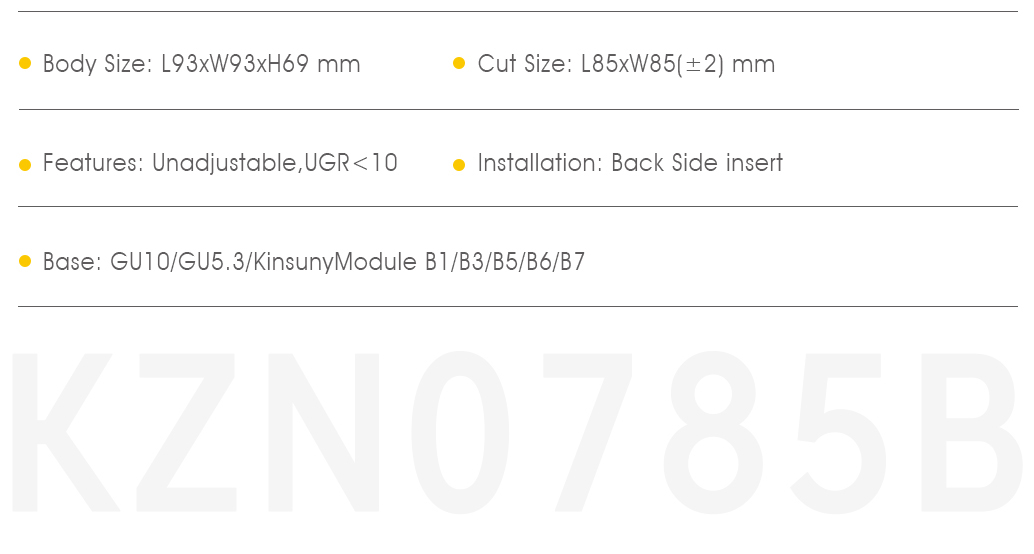
Task: Click the yellow bullet next to Base
Action: tap(25, 261)
